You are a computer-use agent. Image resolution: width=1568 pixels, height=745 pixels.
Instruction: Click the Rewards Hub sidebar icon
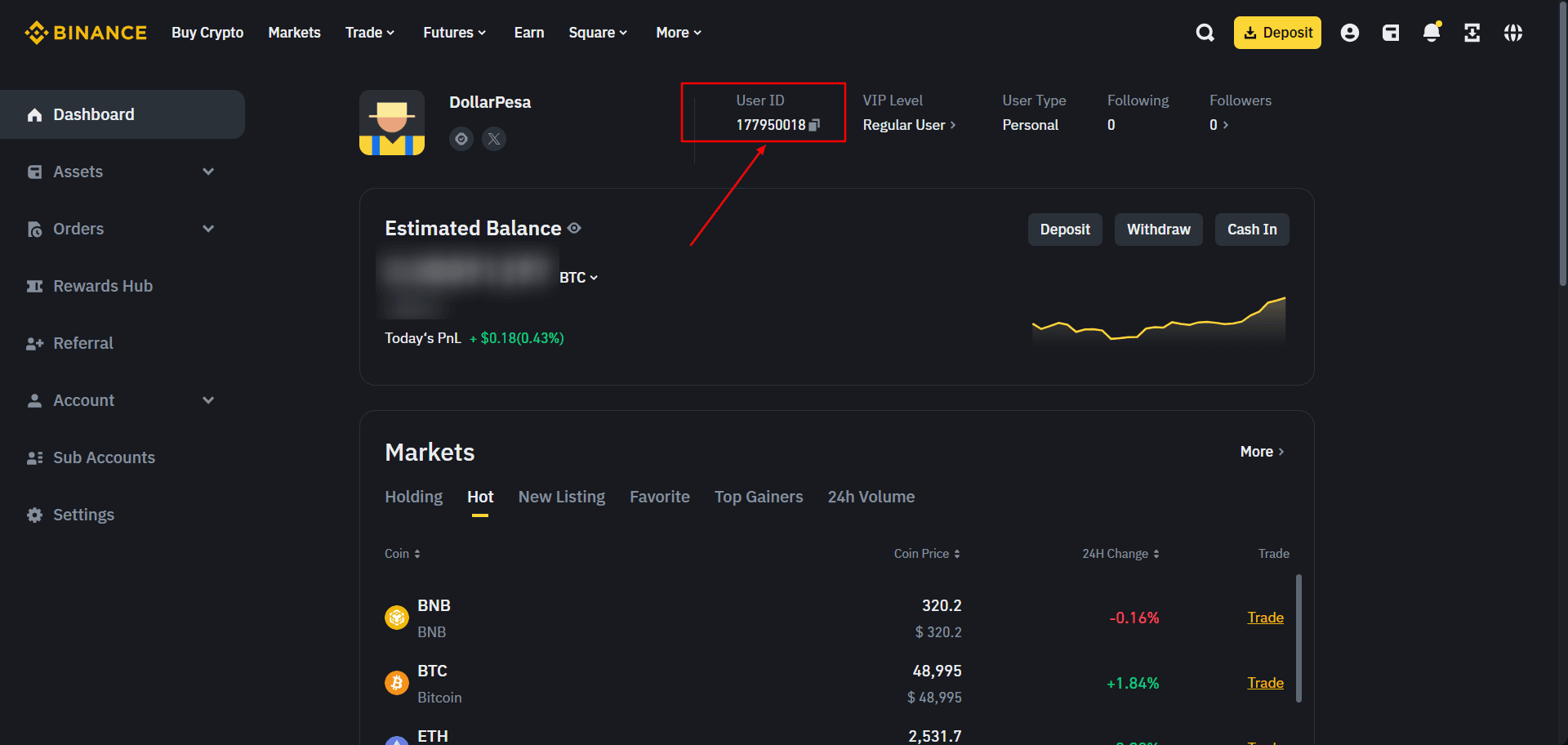tap(34, 286)
